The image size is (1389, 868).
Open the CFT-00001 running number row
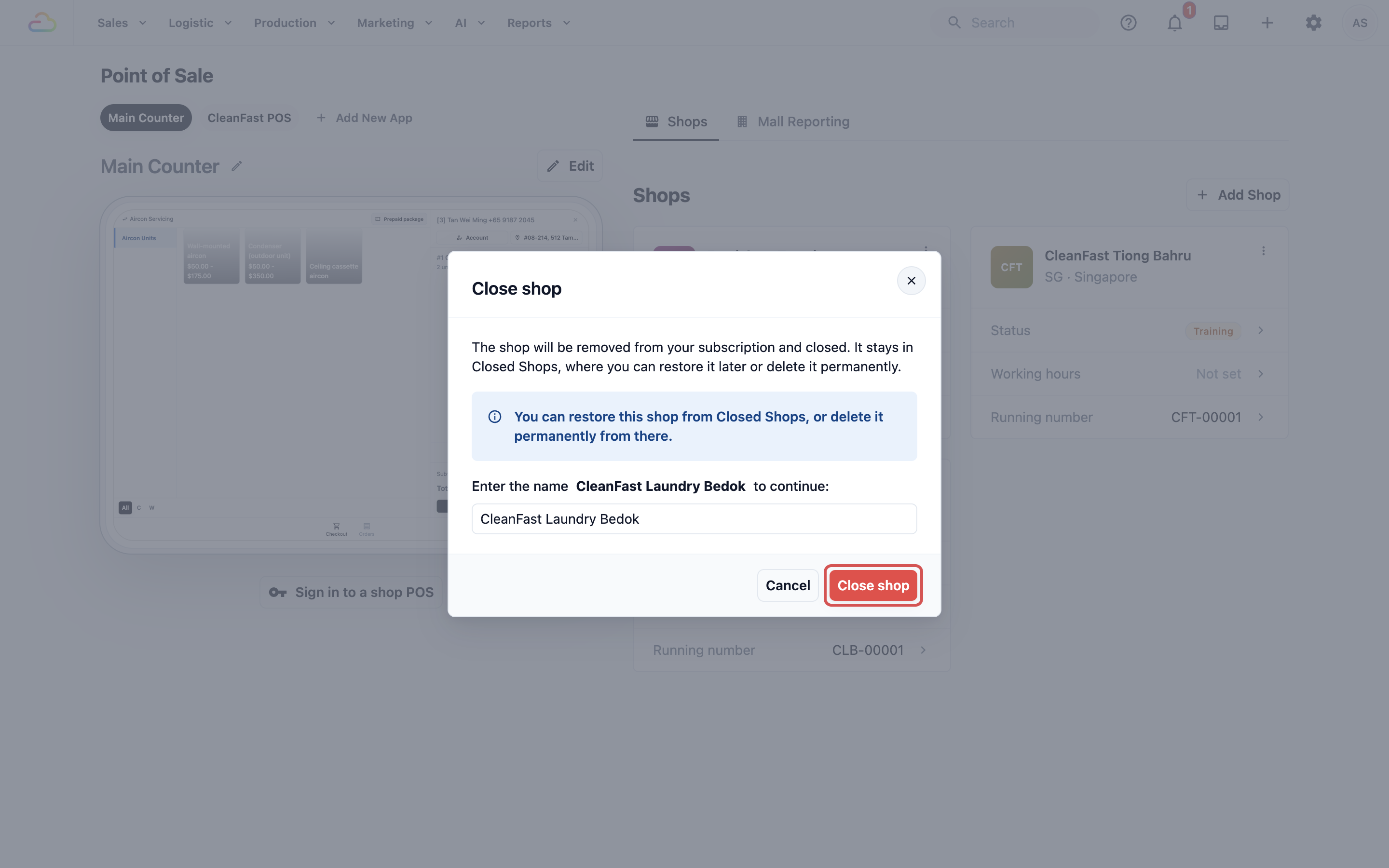tap(1129, 417)
